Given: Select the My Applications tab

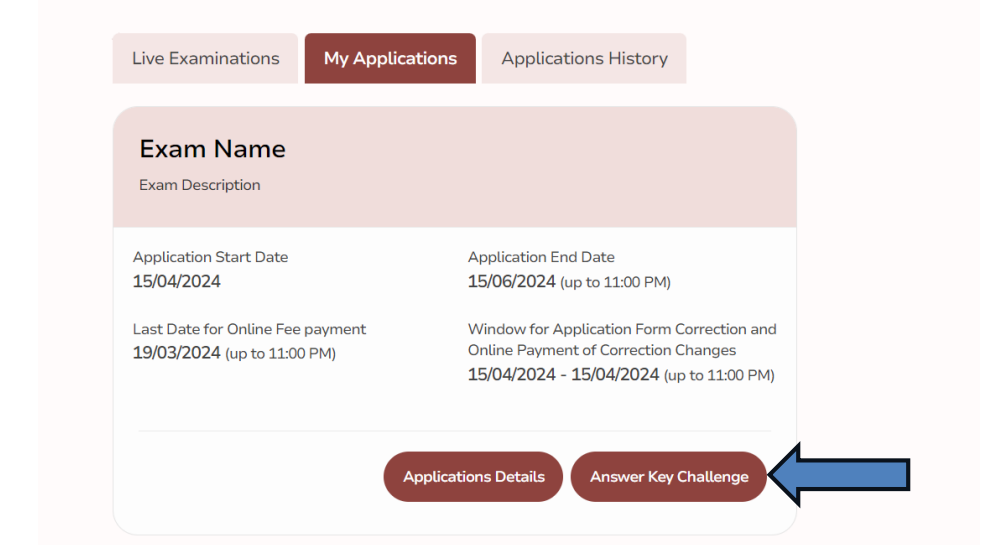Looking at the screenshot, I should click(390, 58).
